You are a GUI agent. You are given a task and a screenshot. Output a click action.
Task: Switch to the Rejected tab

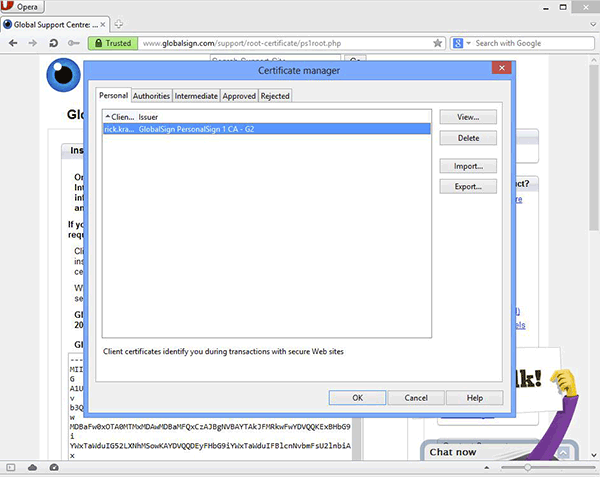(x=275, y=96)
